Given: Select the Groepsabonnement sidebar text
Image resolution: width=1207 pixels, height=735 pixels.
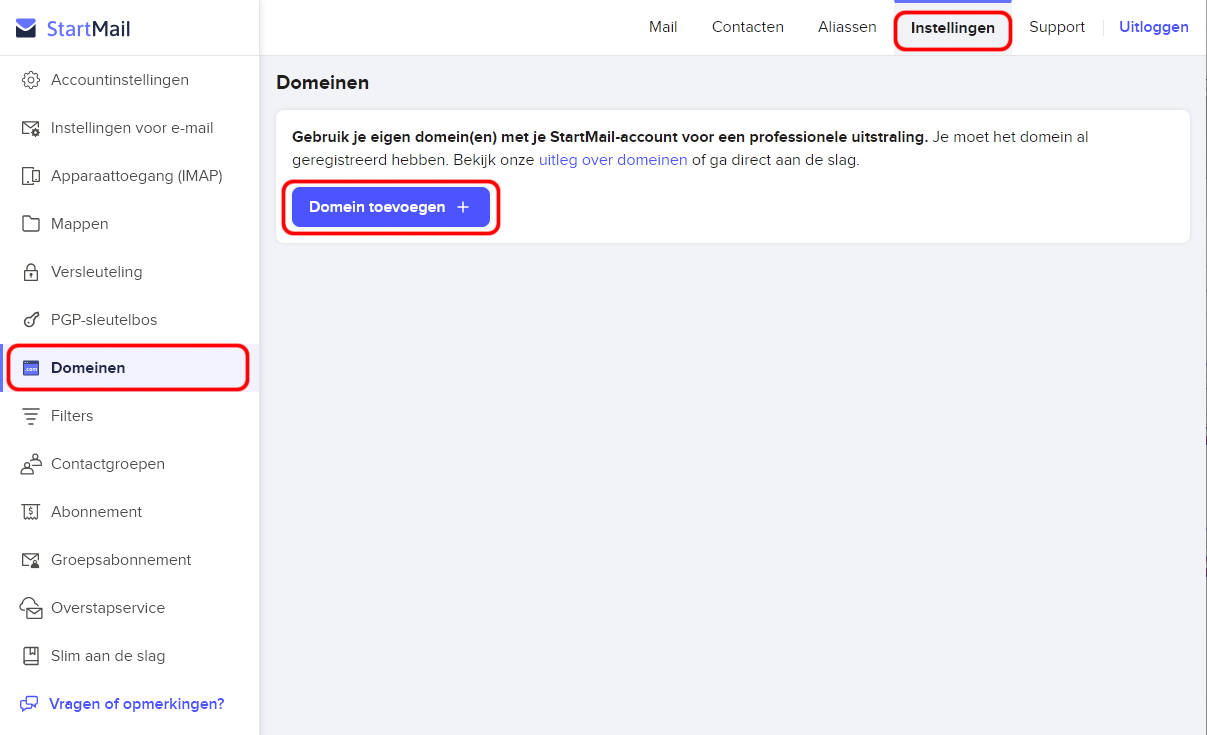Looking at the screenshot, I should 121,560.
